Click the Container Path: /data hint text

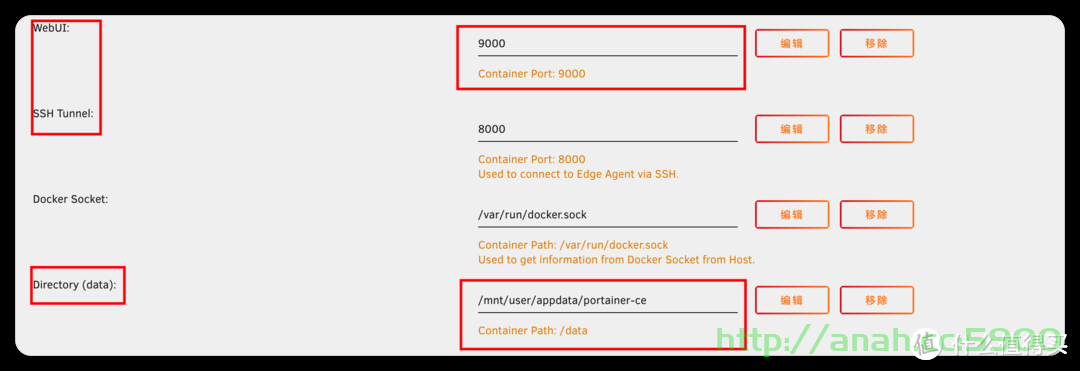[x=532, y=330]
